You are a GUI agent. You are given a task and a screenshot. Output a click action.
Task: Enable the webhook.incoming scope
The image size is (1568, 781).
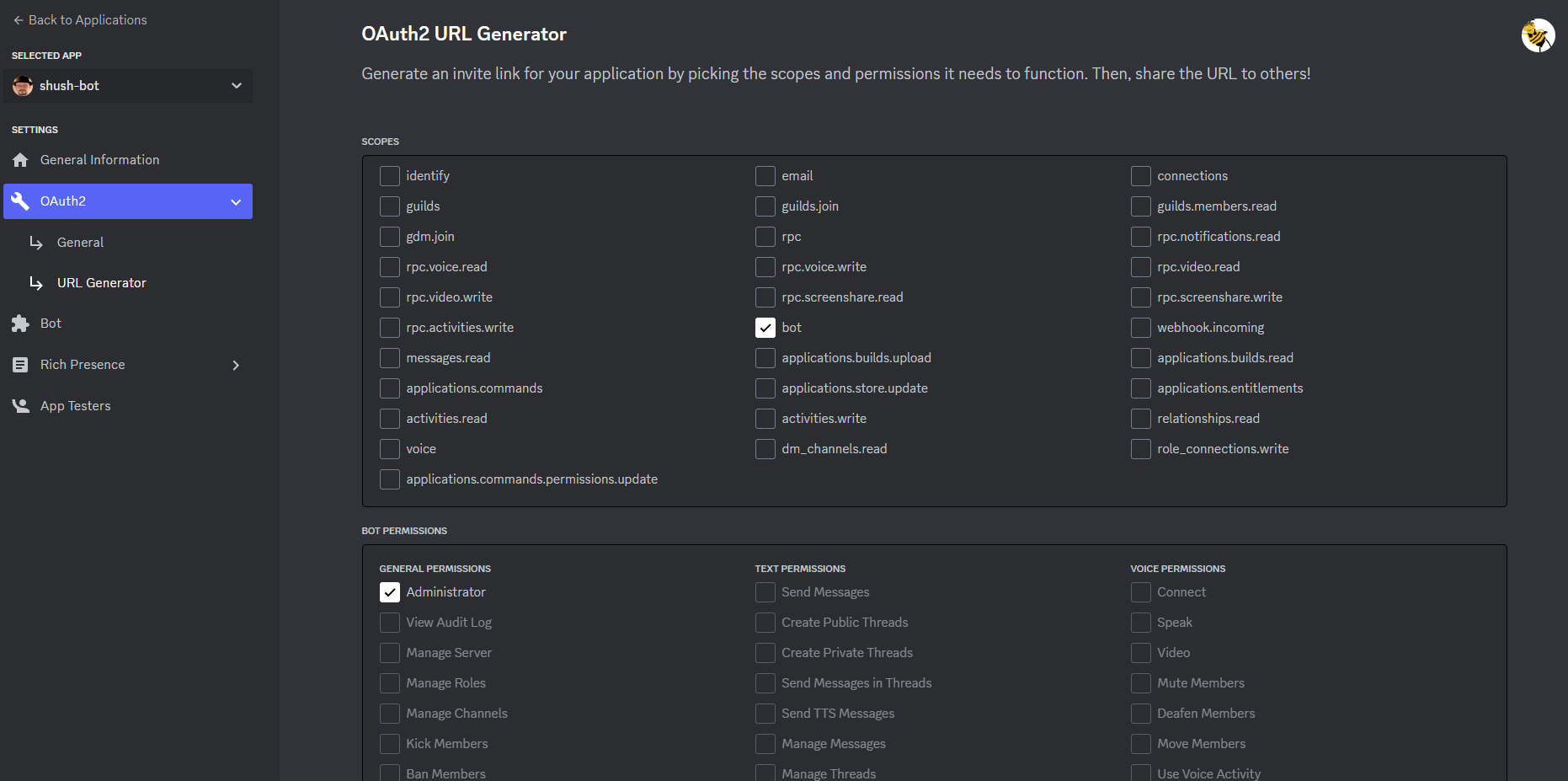[x=1140, y=328]
